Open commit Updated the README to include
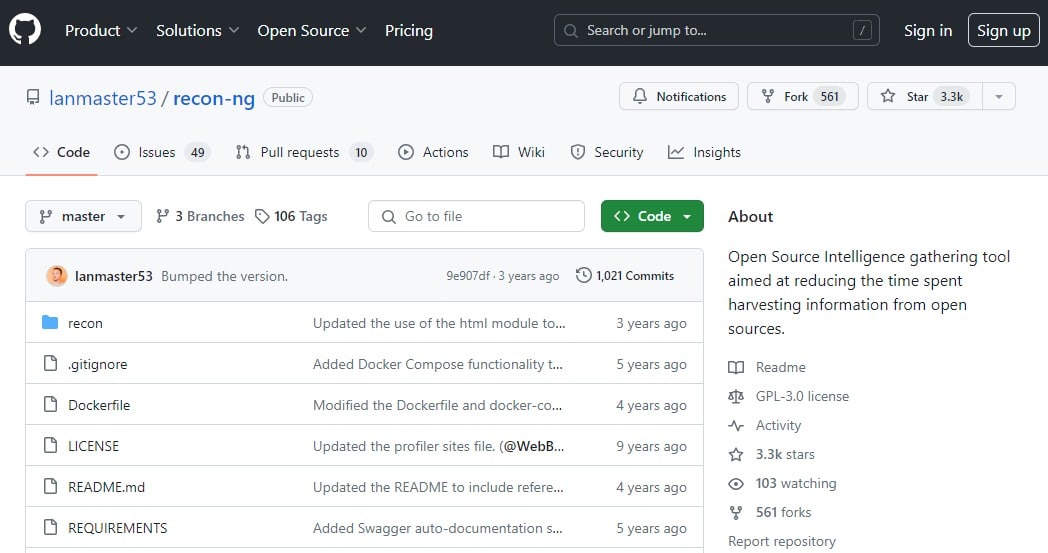The height and width of the screenshot is (553, 1048). coord(438,487)
